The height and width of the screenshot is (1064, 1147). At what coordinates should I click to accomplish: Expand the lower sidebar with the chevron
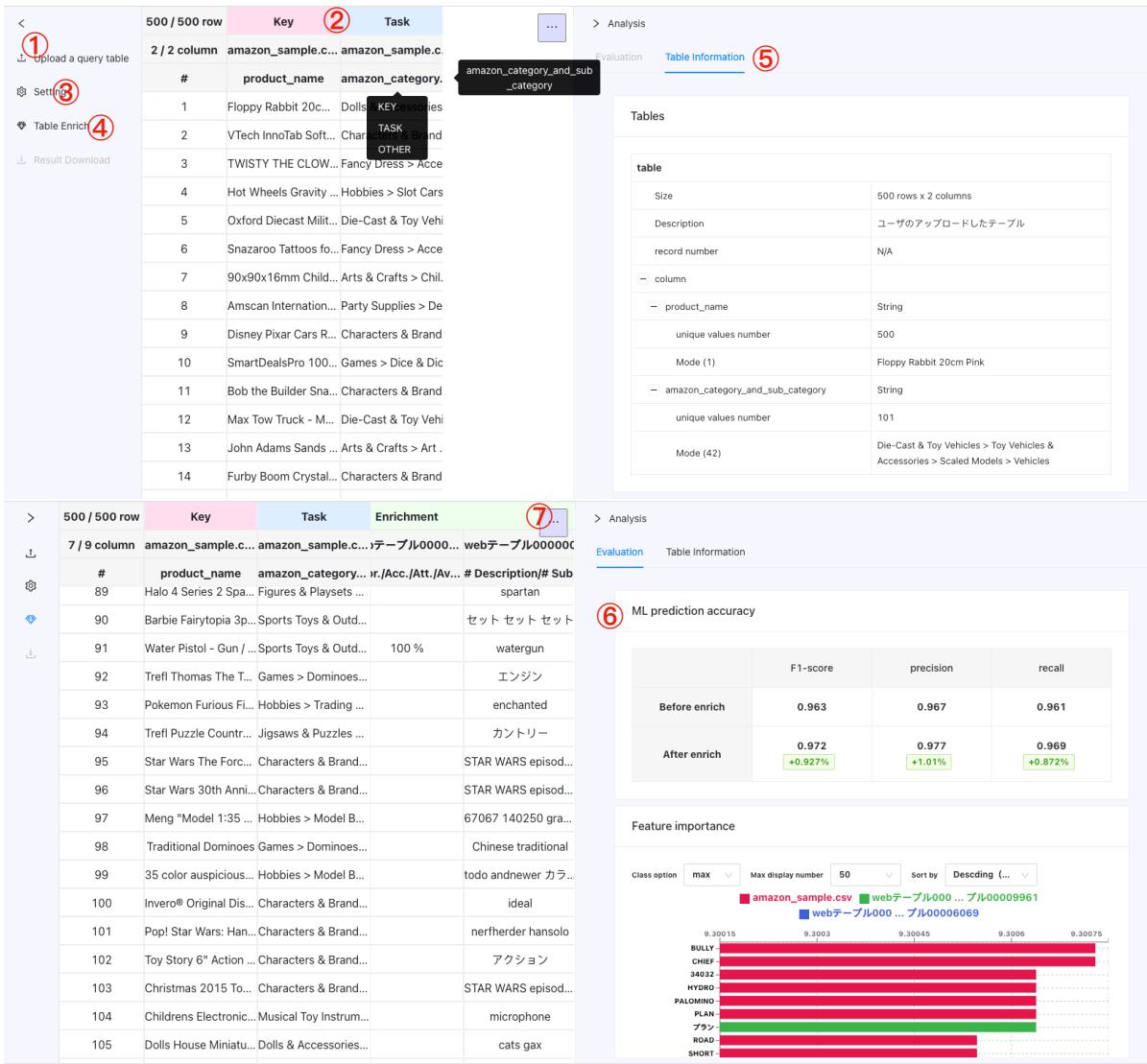[x=31, y=518]
